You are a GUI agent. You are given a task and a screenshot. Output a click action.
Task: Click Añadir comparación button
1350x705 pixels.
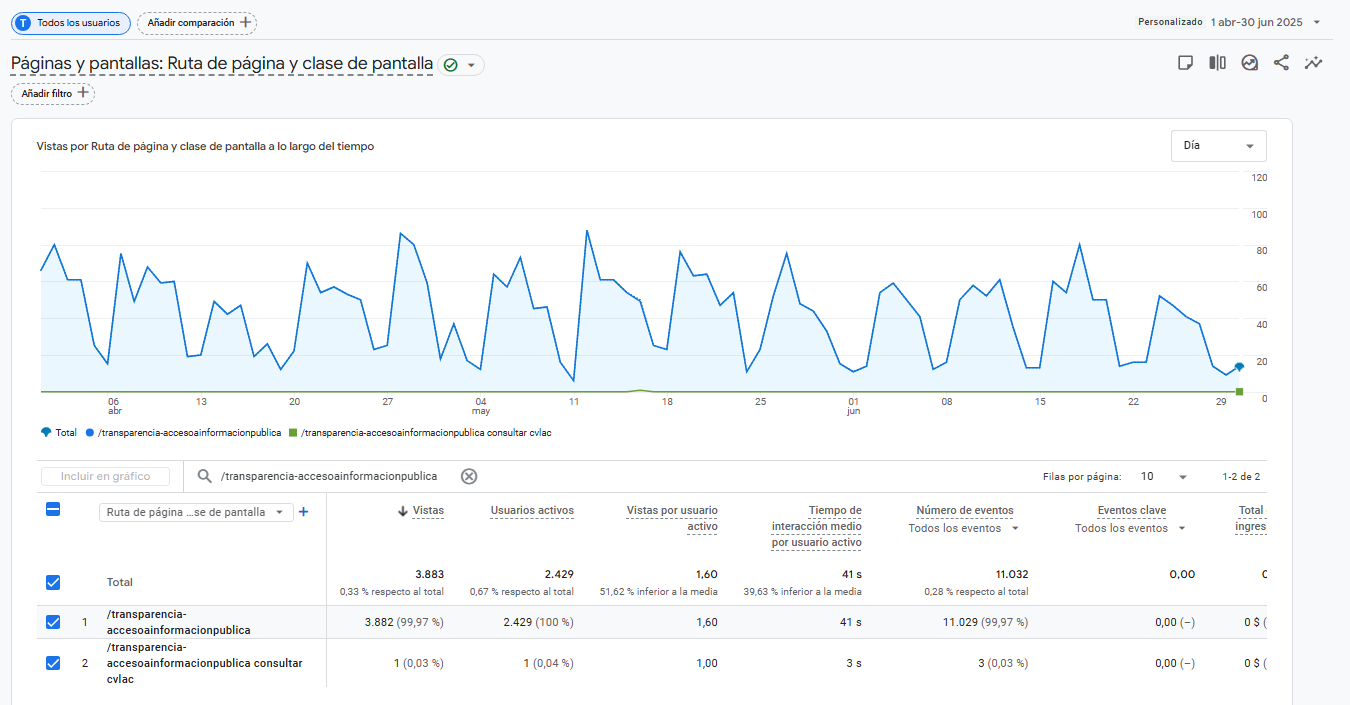click(197, 22)
